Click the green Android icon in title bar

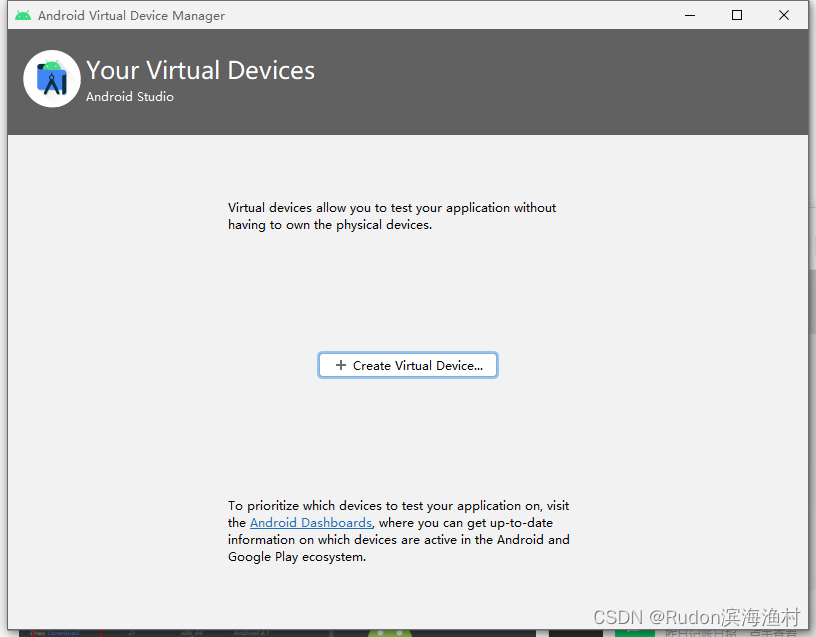(23, 15)
